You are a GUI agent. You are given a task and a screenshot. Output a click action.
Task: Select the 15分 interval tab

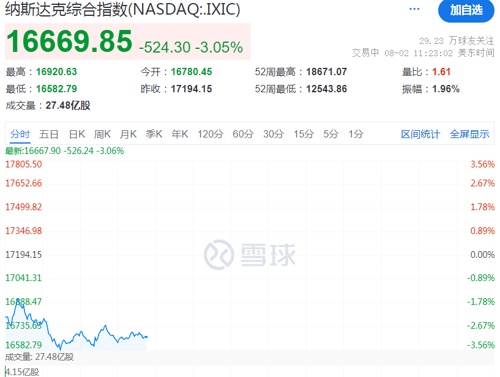(304, 134)
